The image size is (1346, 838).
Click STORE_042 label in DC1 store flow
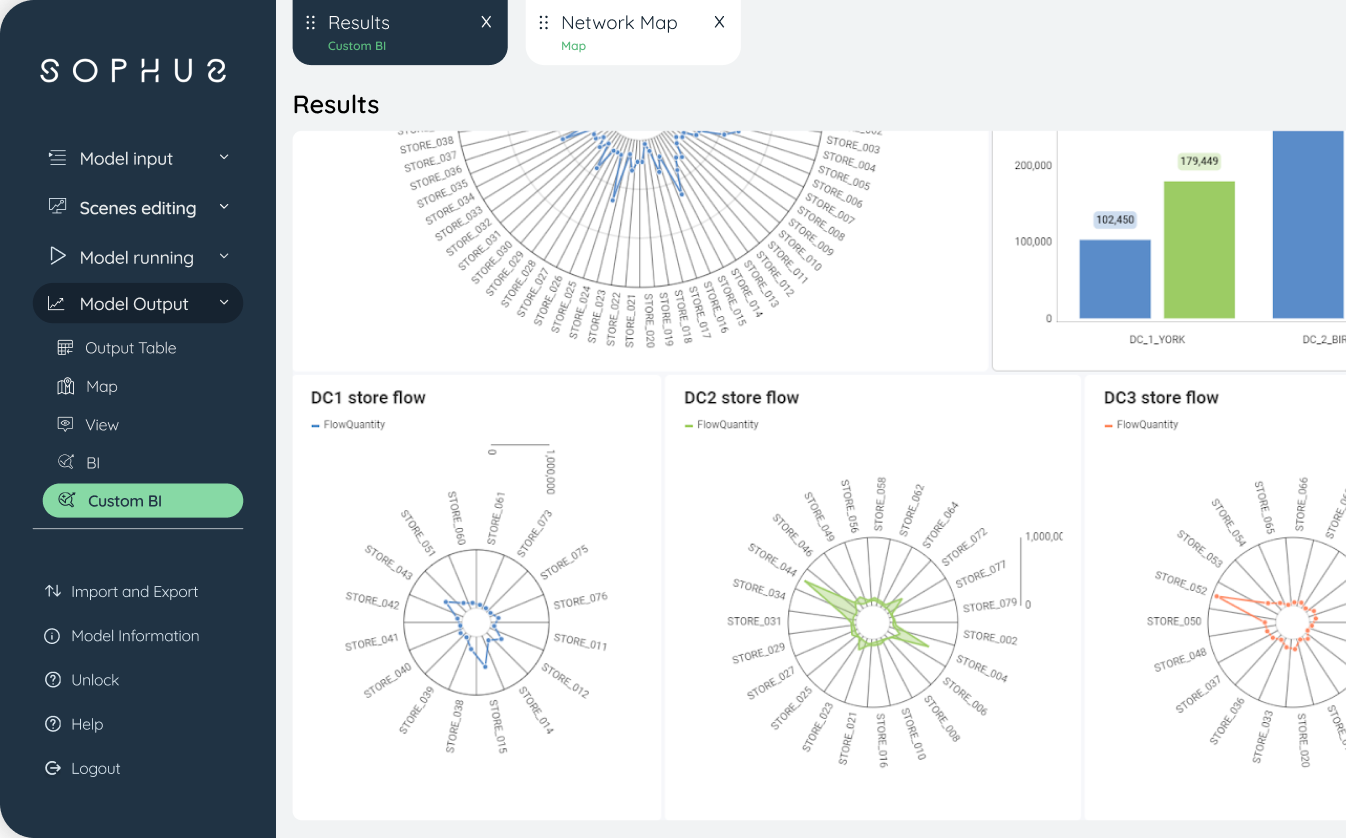(x=373, y=602)
